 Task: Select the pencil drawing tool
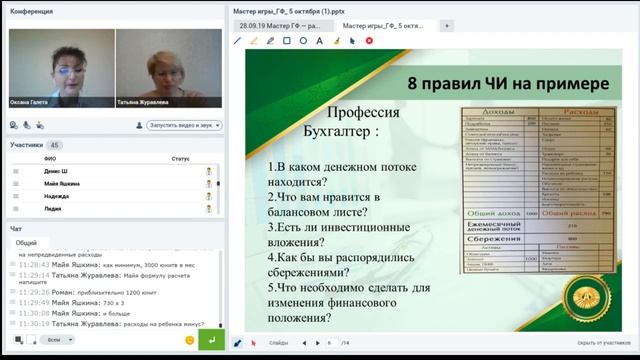[270, 41]
